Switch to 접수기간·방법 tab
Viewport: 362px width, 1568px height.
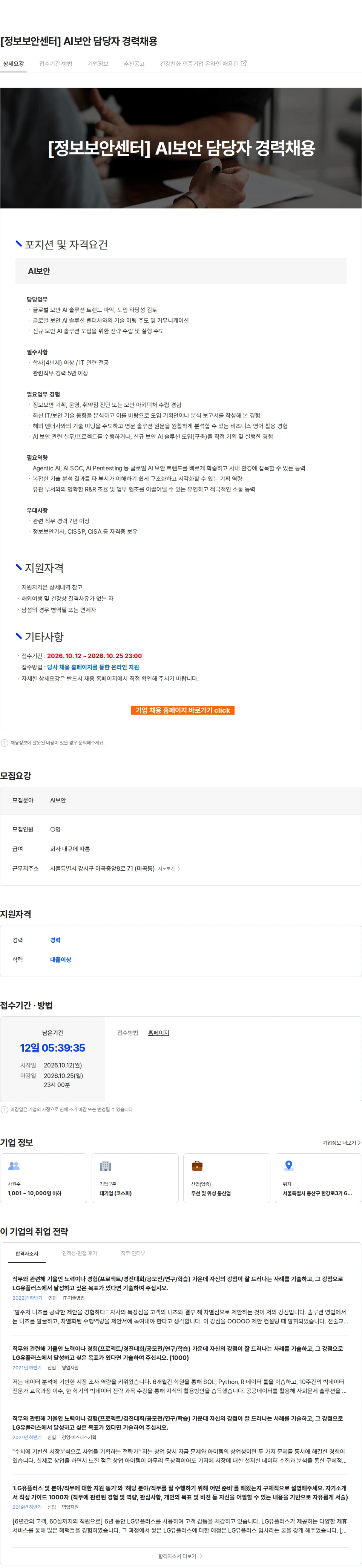pyautogui.click(x=55, y=64)
